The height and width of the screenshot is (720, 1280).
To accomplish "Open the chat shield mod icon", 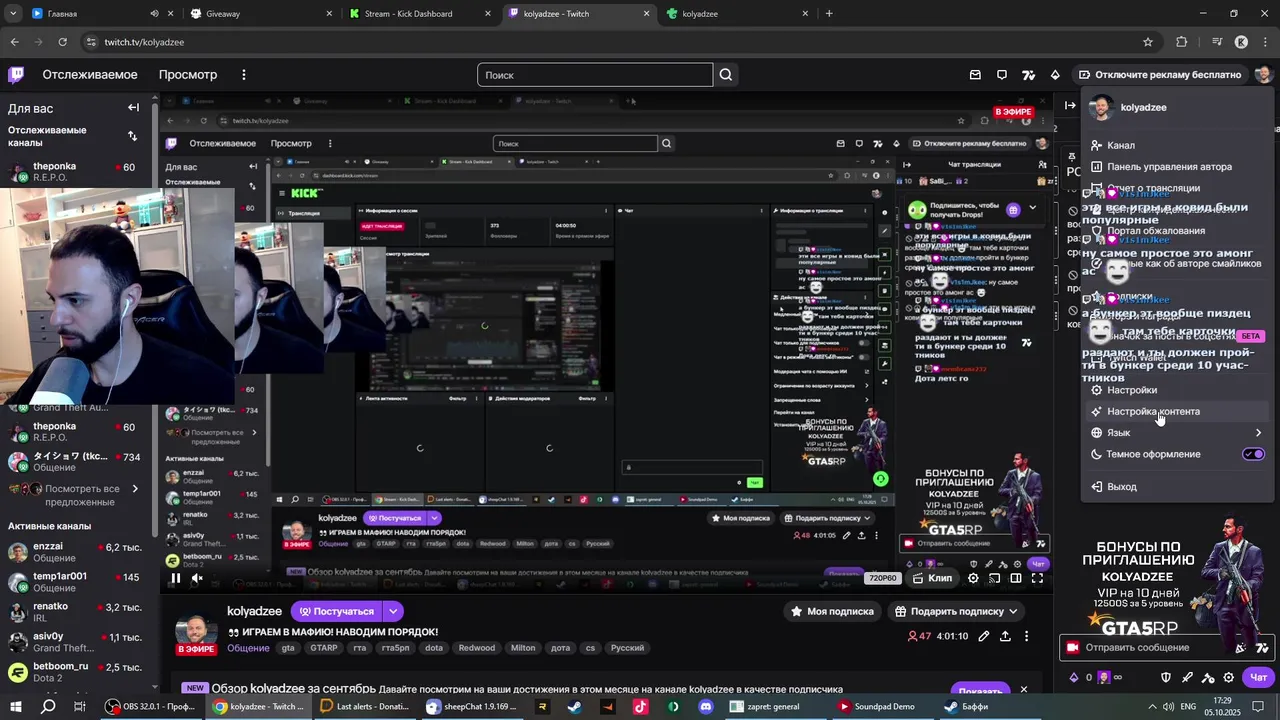I will click(x=1166, y=677).
